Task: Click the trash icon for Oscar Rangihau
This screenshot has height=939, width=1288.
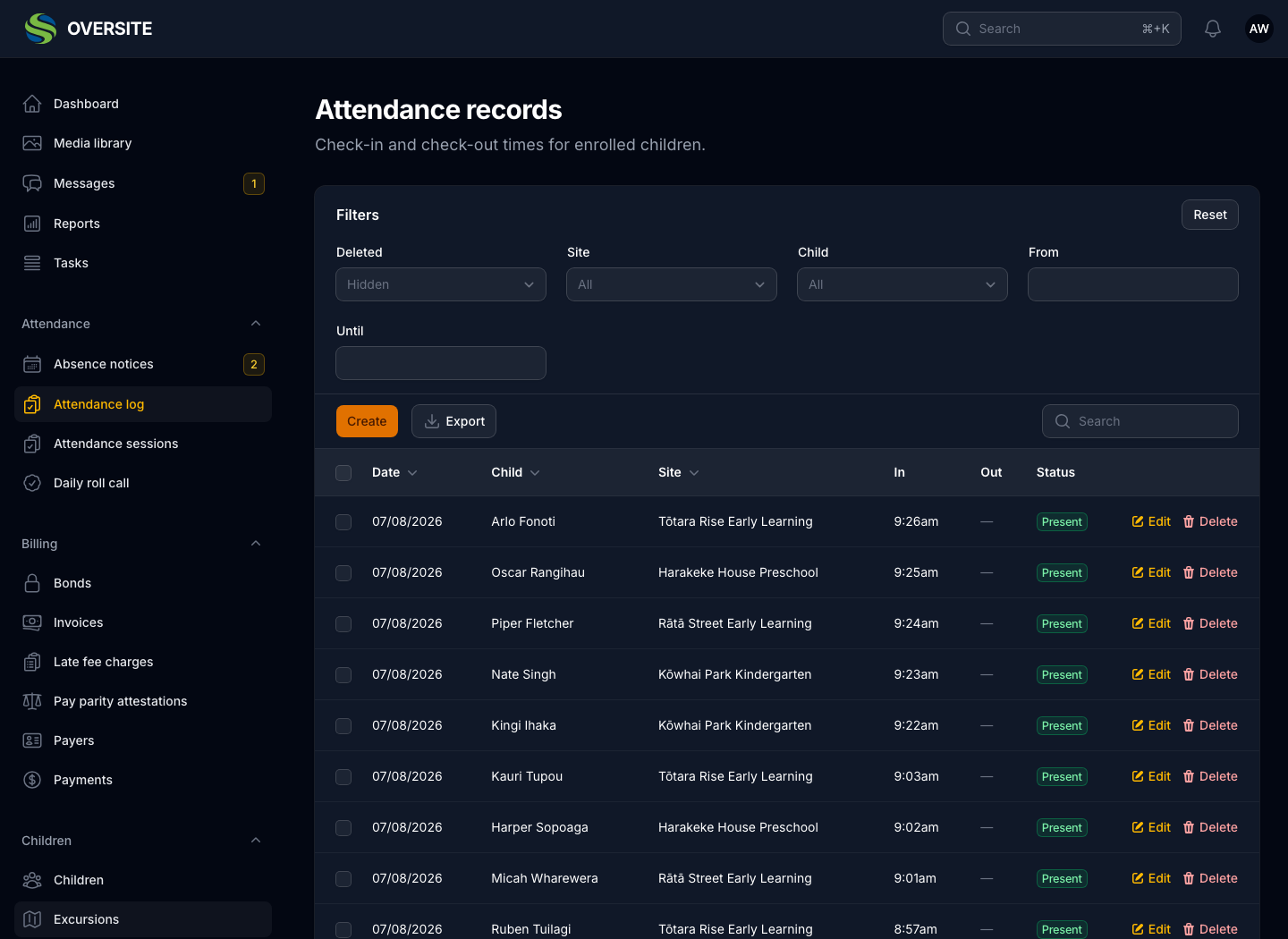Action: 1189,572
